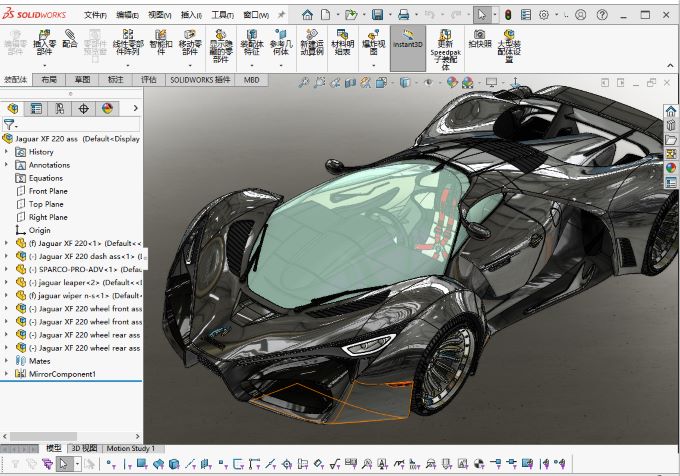Click Reference Geometry (参考几何体) icon
The image size is (680, 476).
(281, 43)
